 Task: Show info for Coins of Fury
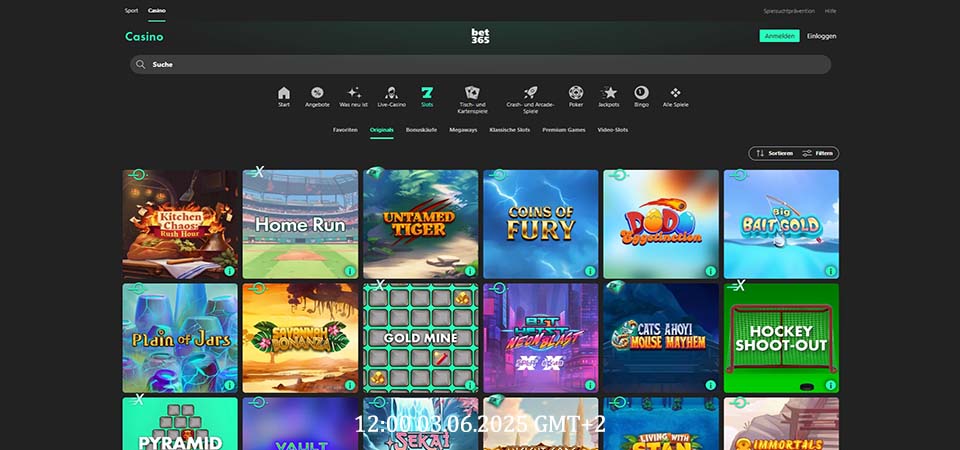(x=590, y=271)
